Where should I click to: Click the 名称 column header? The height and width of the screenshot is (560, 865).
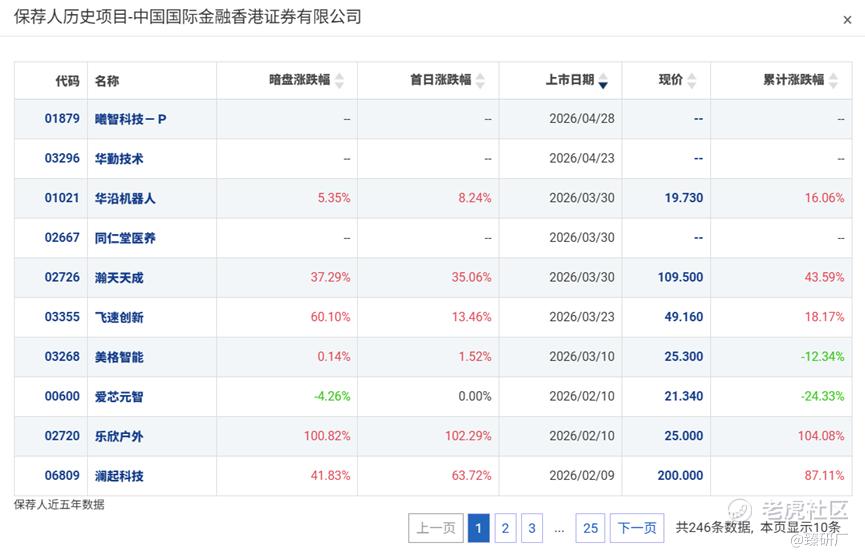tap(106, 81)
